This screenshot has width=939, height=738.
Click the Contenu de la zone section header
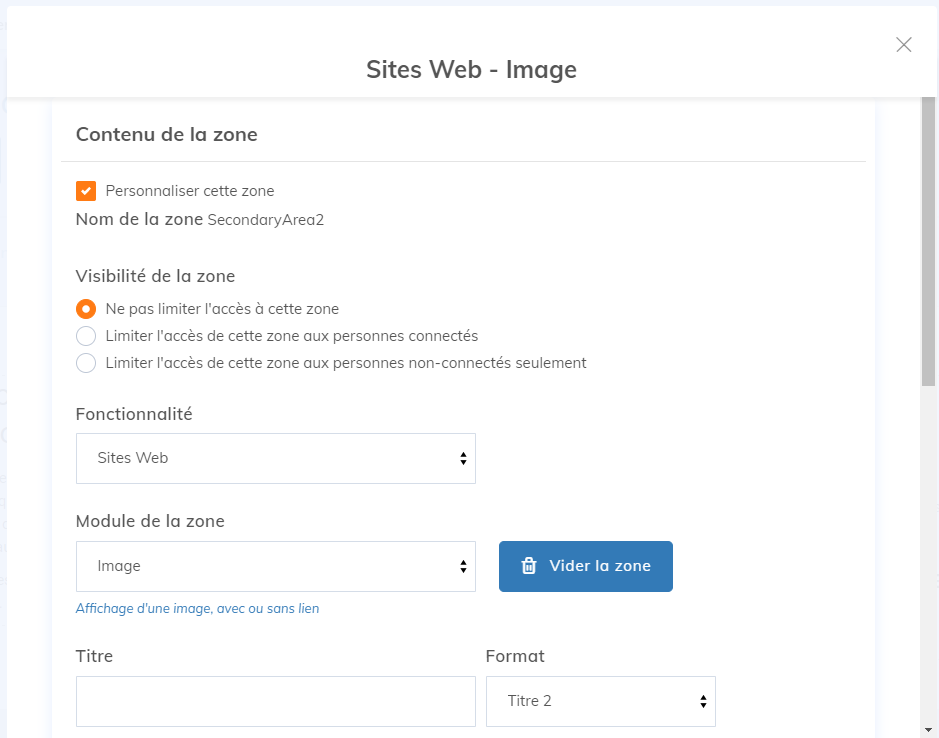(x=165, y=134)
